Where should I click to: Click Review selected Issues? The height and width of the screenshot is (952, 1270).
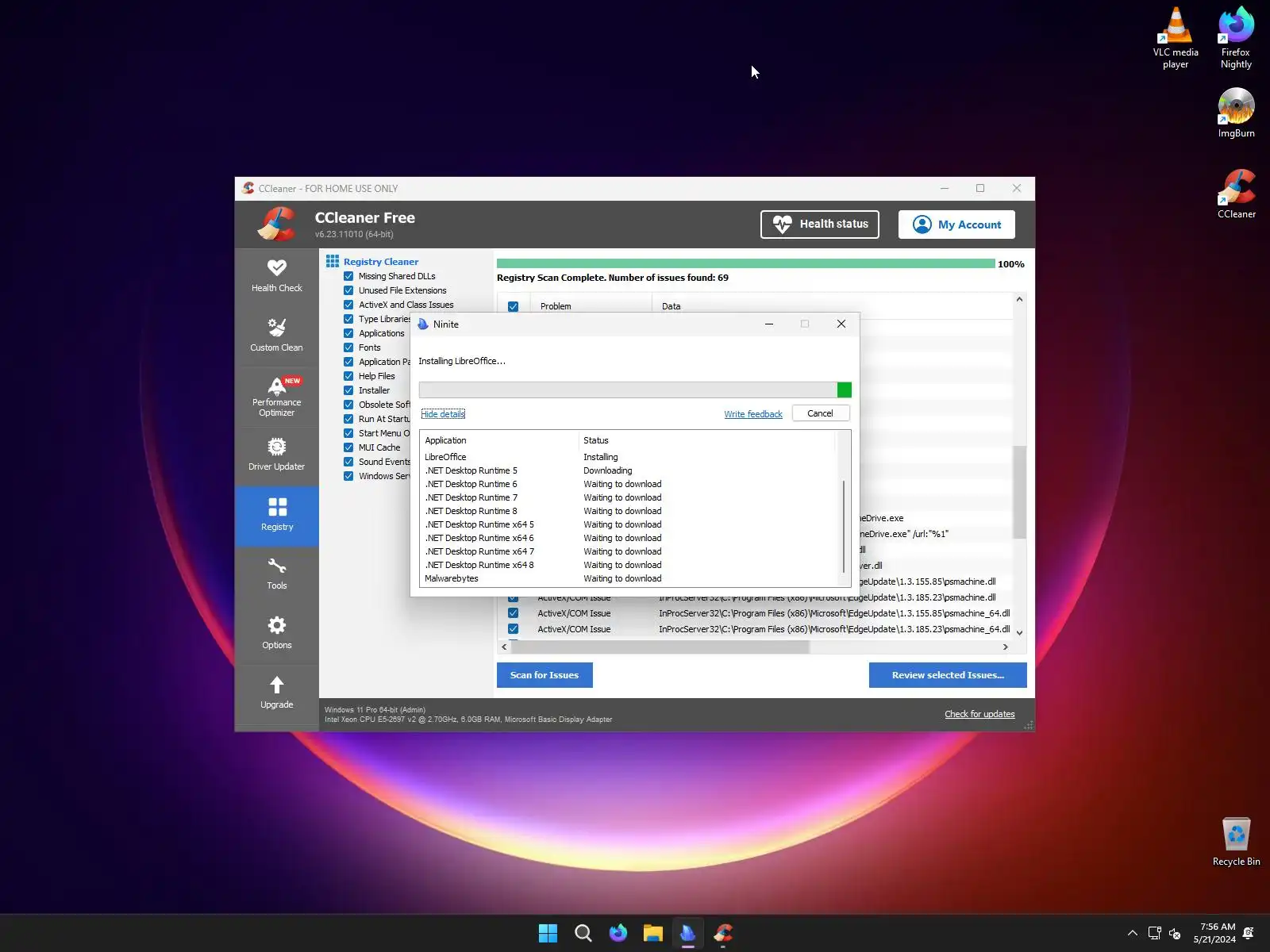coord(948,675)
